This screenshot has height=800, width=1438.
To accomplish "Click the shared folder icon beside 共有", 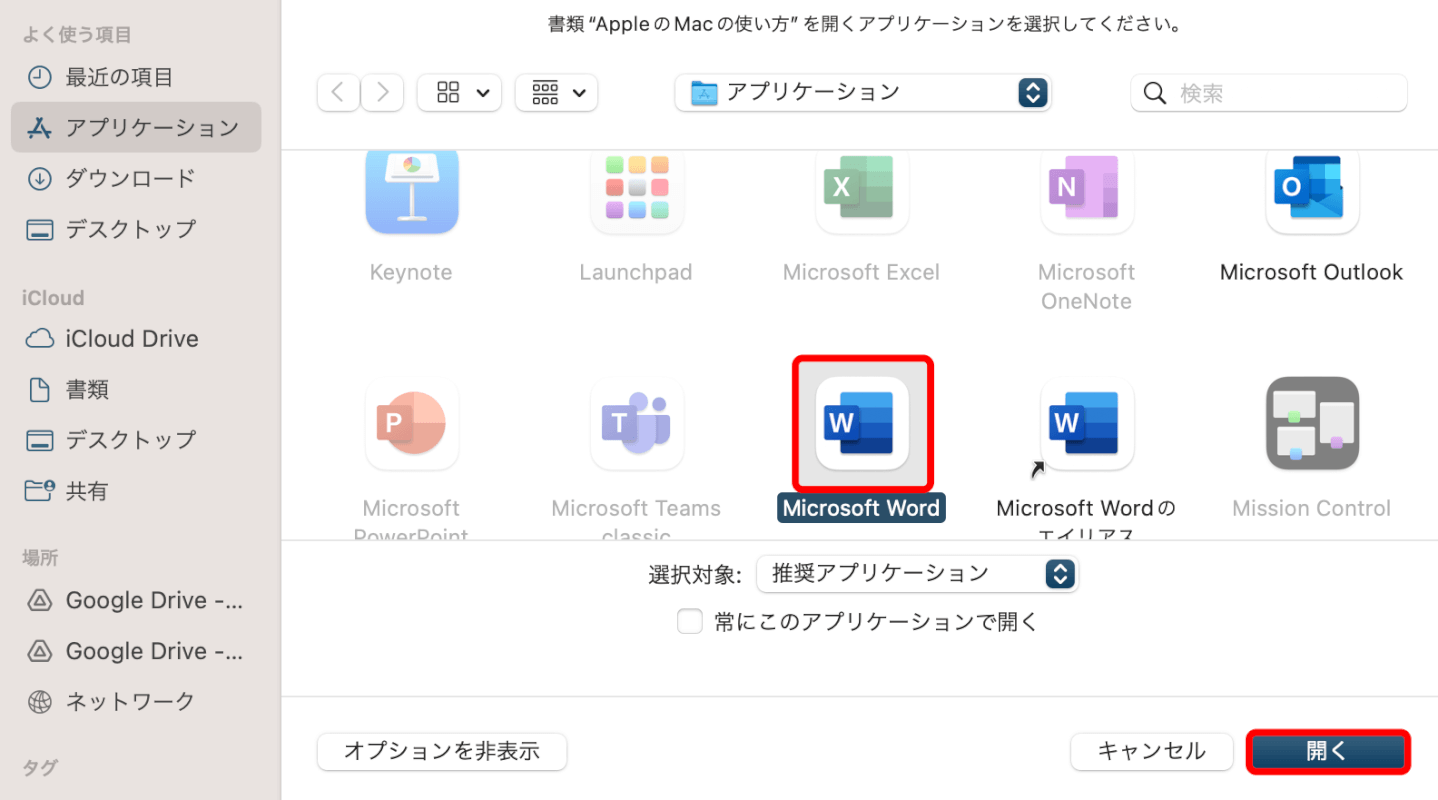I will [39, 491].
